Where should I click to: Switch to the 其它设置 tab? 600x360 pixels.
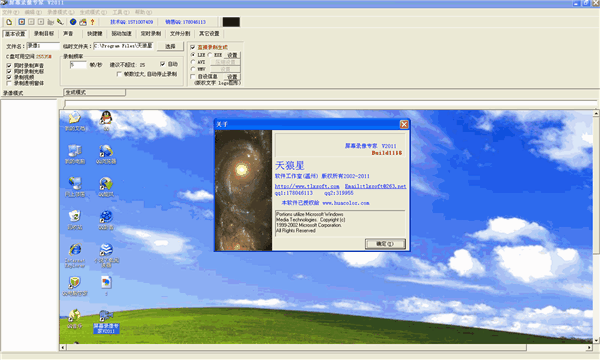pyautogui.click(x=209, y=34)
